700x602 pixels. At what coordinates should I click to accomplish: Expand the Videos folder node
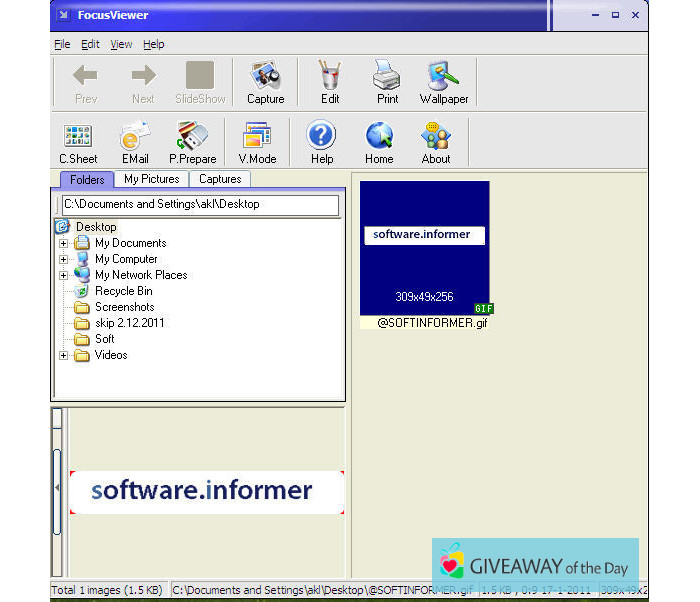(x=64, y=355)
